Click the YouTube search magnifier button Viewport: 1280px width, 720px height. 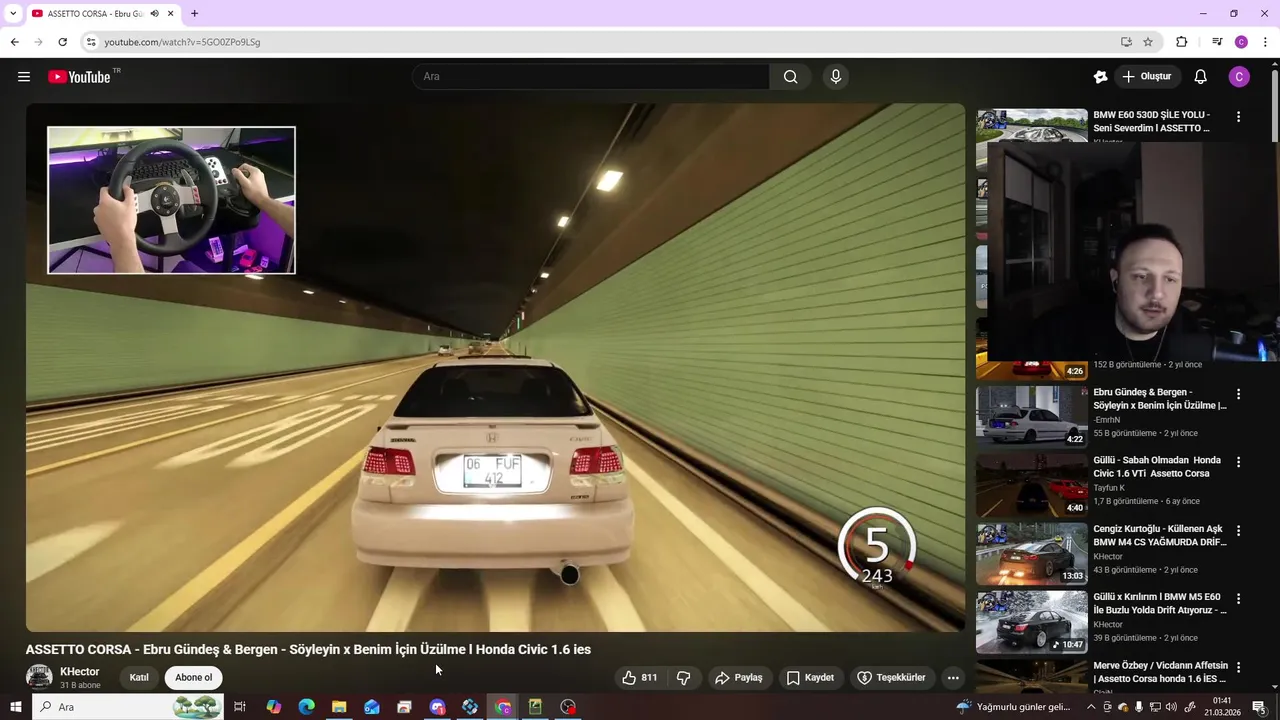coord(790,77)
